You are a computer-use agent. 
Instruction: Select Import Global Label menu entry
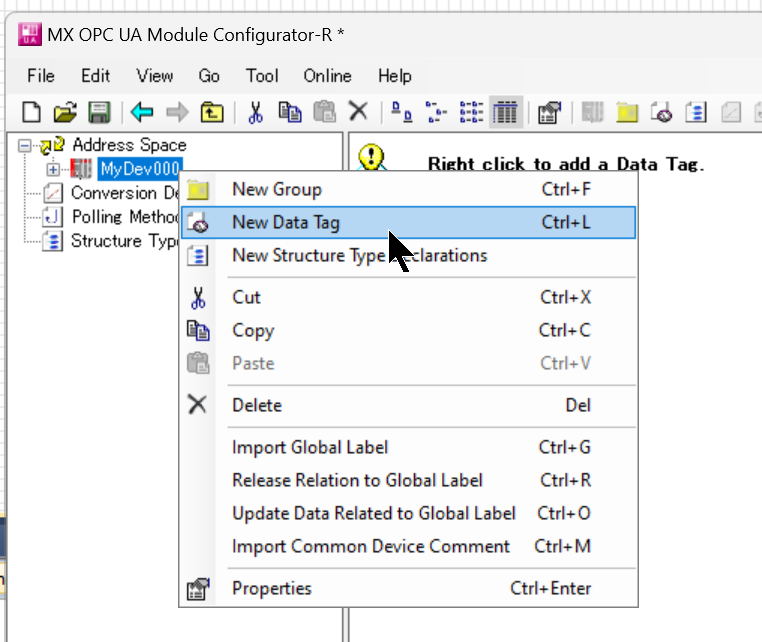[409, 447]
